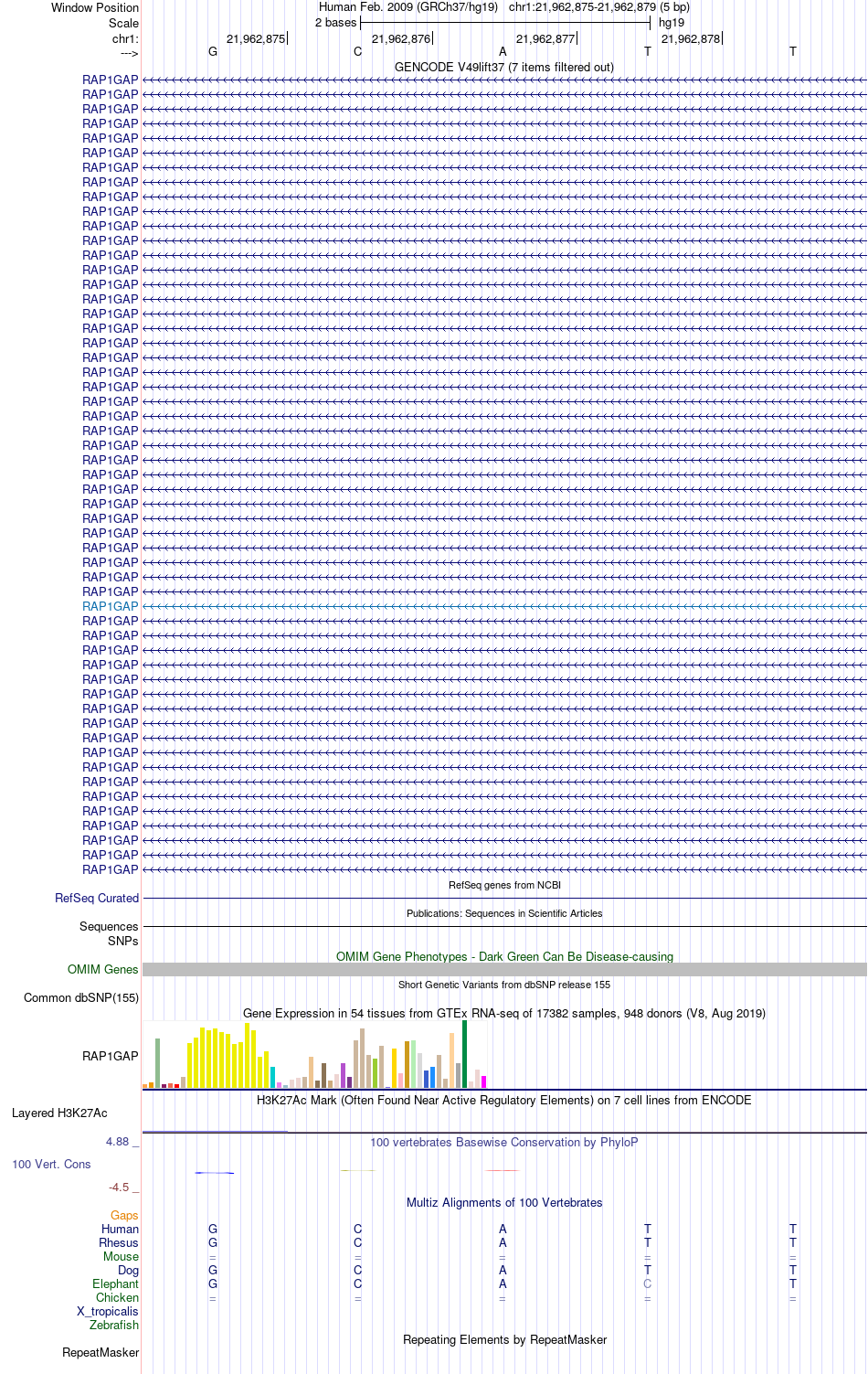Click the yellow PhyloP conservation bar
The width and height of the screenshot is (868, 1374).
(x=358, y=1170)
